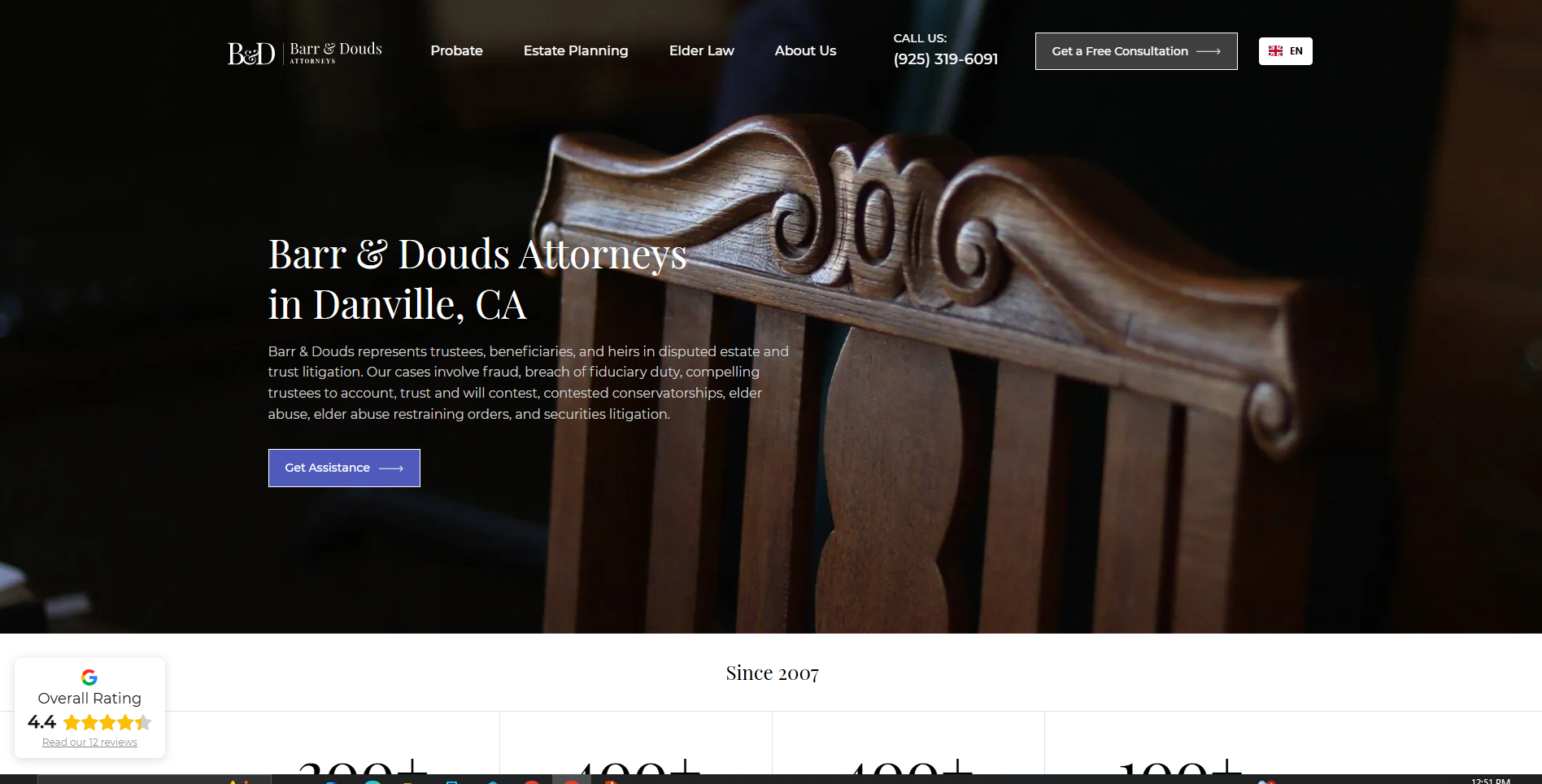
Task: Go to the Elder Law menu item
Action: tap(701, 50)
